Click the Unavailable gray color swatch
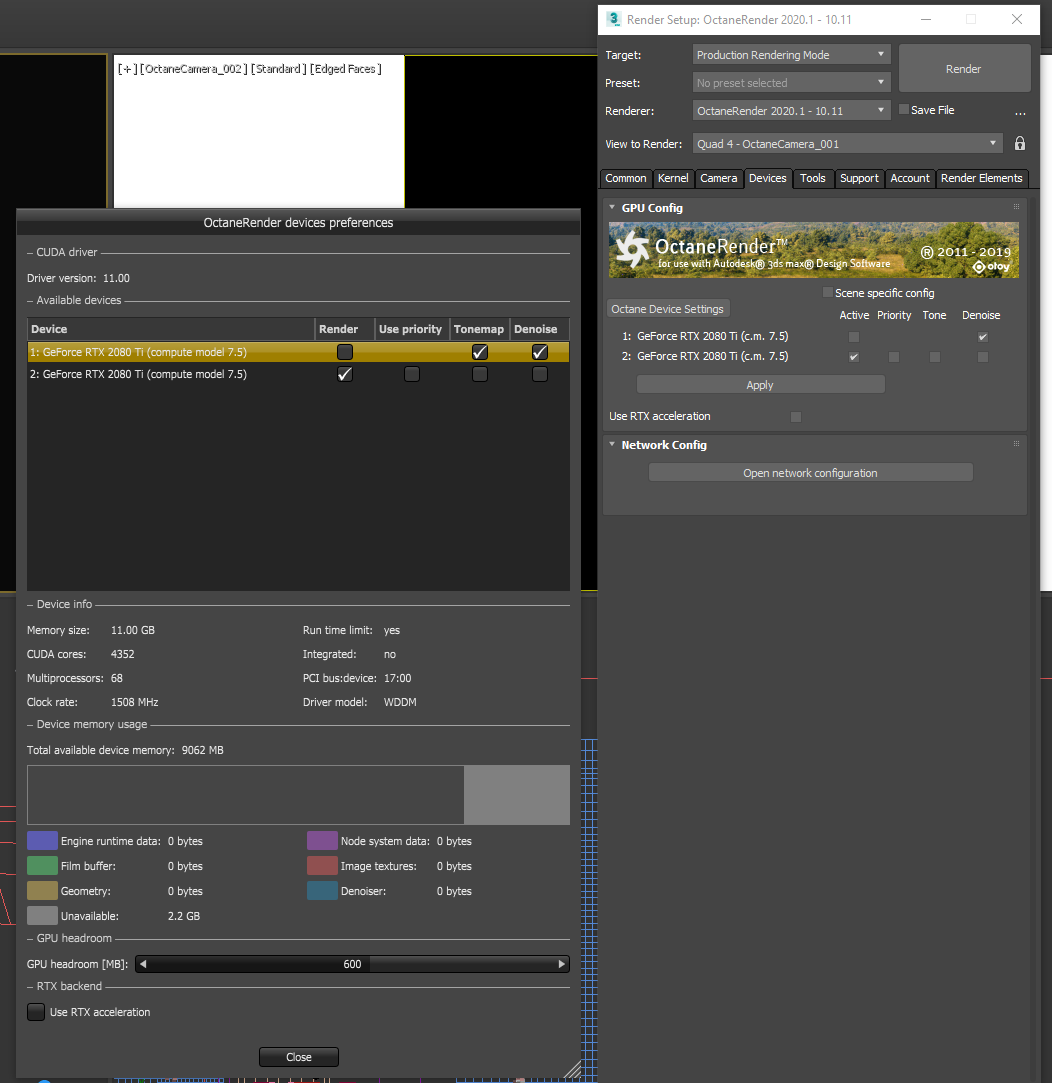 (x=42, y=915)
